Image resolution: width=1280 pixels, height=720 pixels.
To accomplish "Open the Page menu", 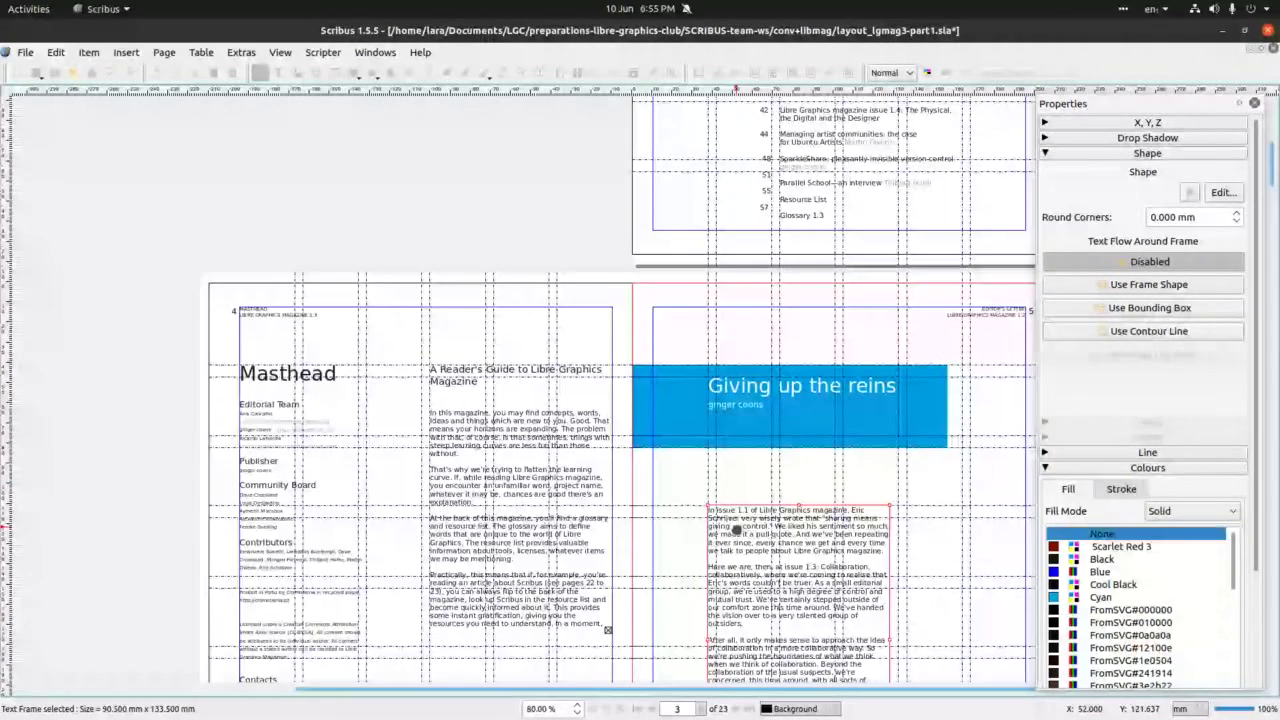I will pos(164,52).
